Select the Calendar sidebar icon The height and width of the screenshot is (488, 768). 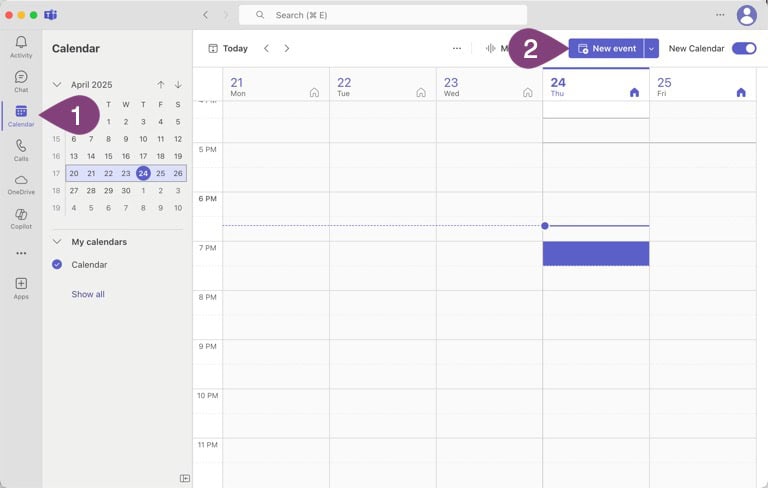[x=21, y=116]
